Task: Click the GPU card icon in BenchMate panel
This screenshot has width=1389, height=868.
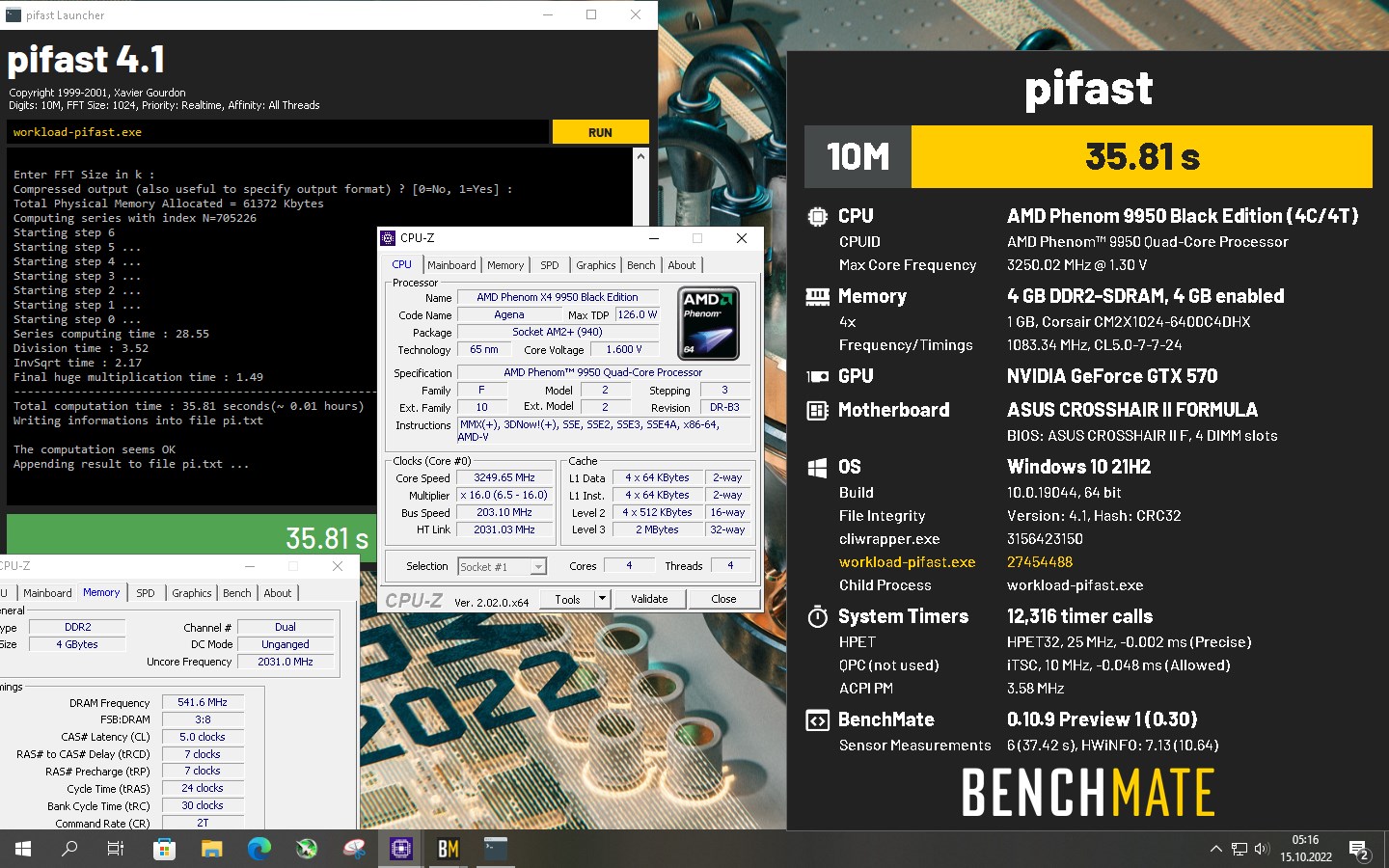Action: 817,376
